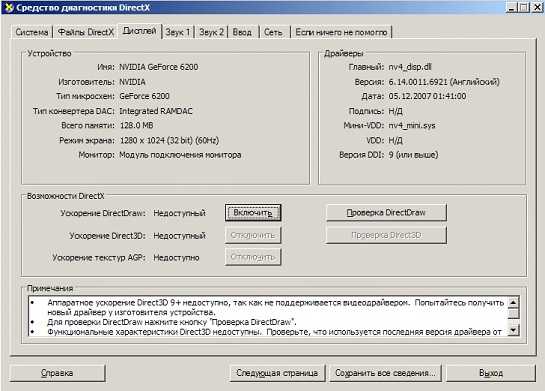Viewport: 545px width, 391px height.
Task: Click notes scrollbar up arrow
Action: pos(513,302)
